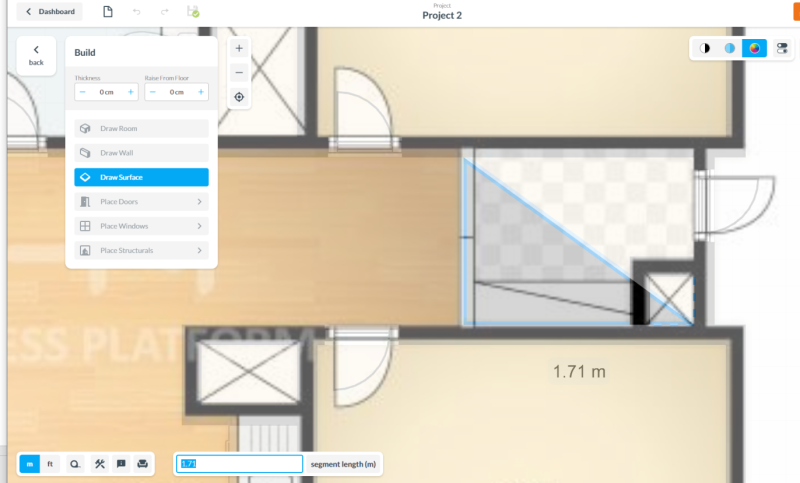Redo the last action
The width and height of the screenshot is (800, 483).
point(164,11)
